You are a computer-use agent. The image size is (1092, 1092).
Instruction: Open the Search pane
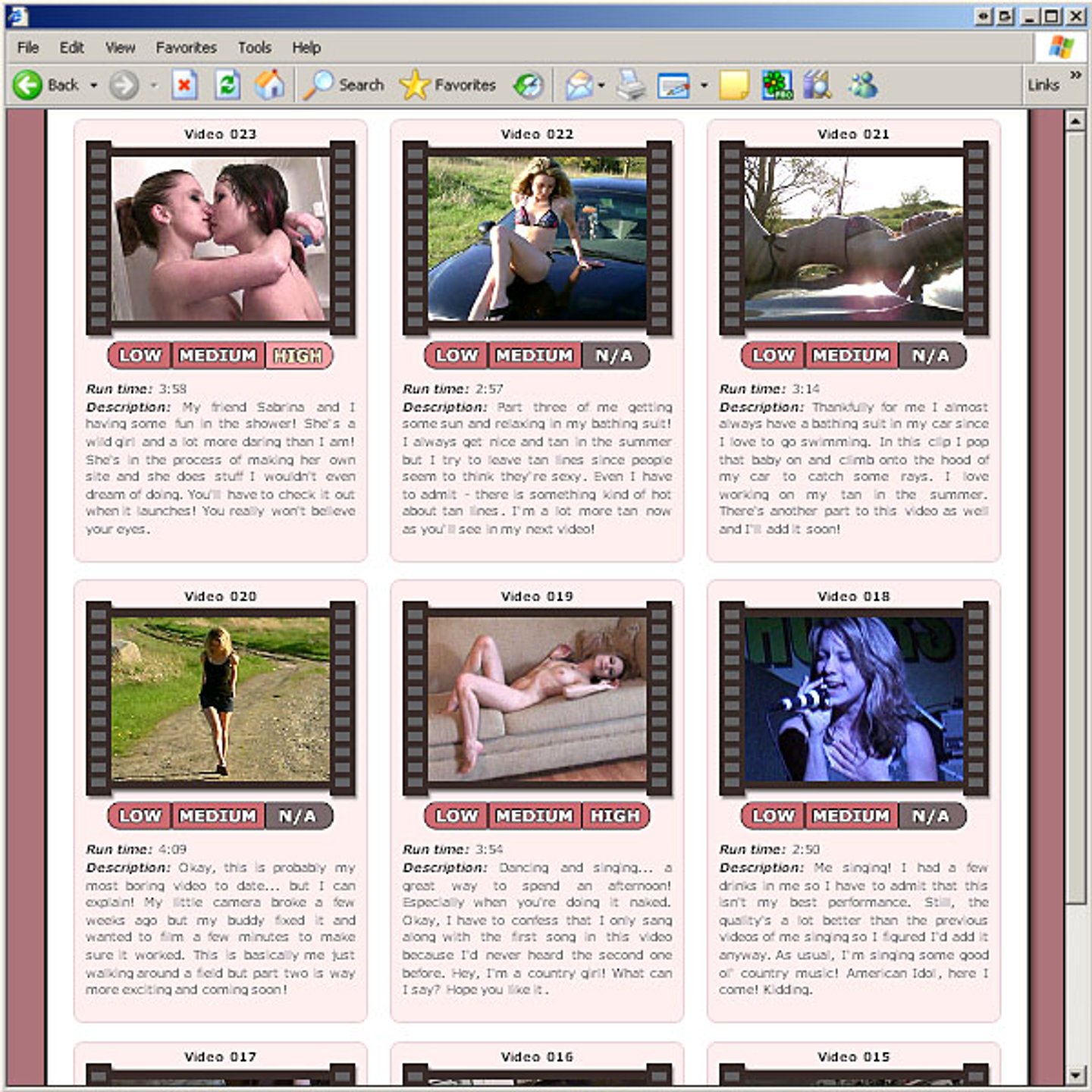pyautogui.click(x=344, y=85)
